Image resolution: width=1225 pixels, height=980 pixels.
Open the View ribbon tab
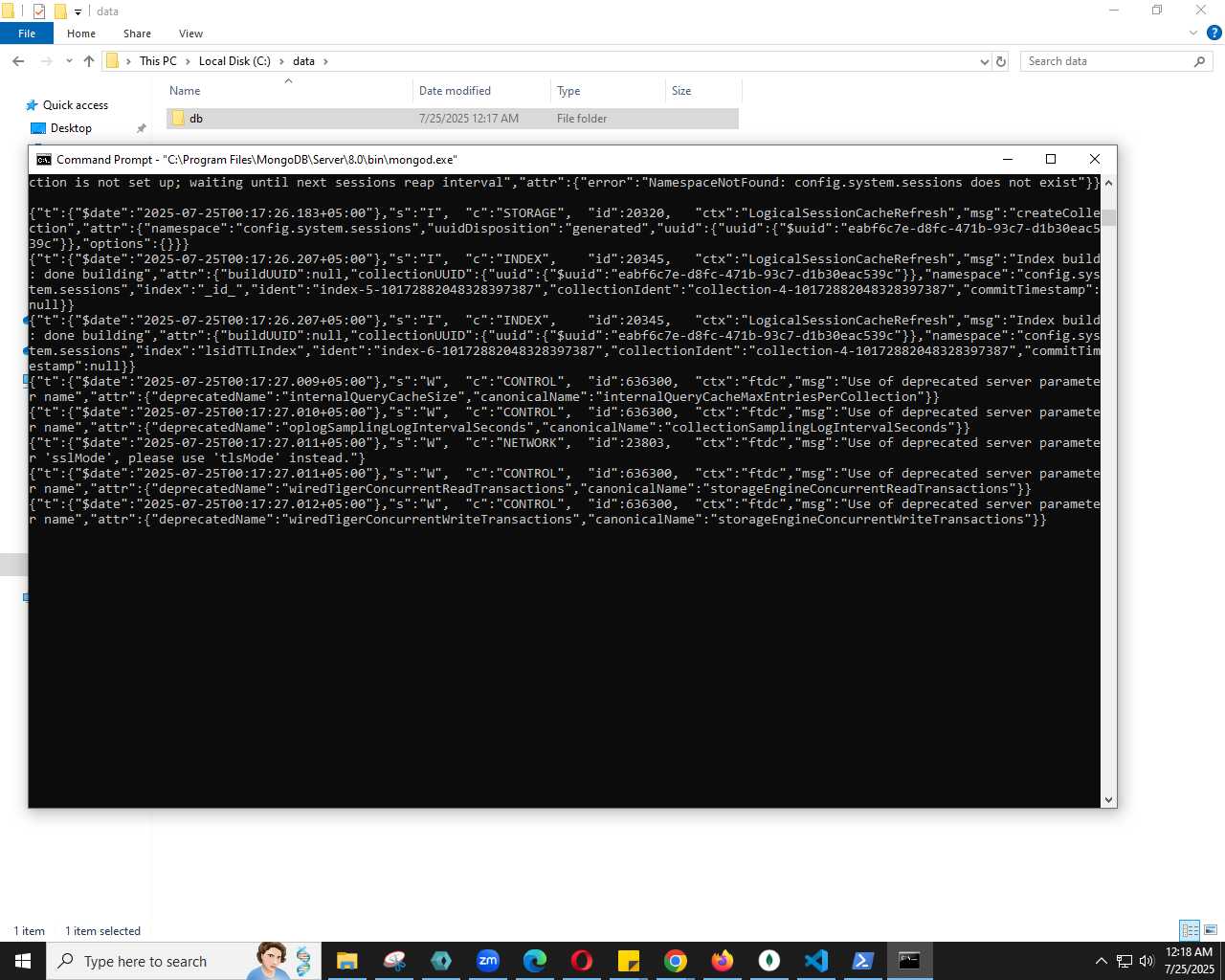click(190, 33)
